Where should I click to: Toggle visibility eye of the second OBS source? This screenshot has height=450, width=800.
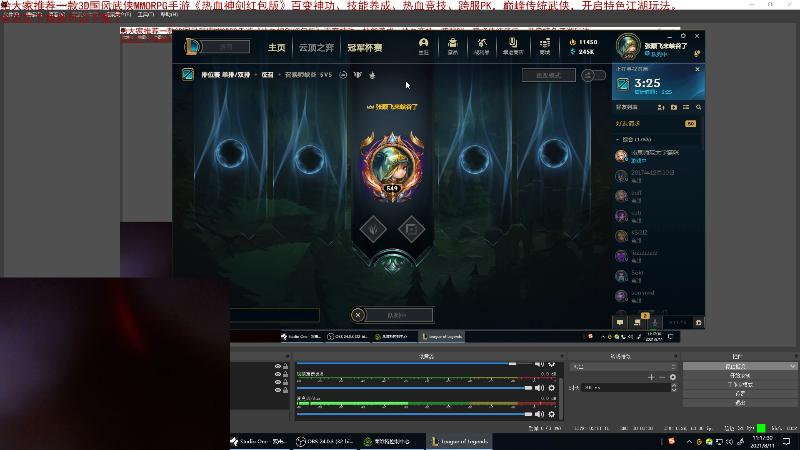(278, 374)
